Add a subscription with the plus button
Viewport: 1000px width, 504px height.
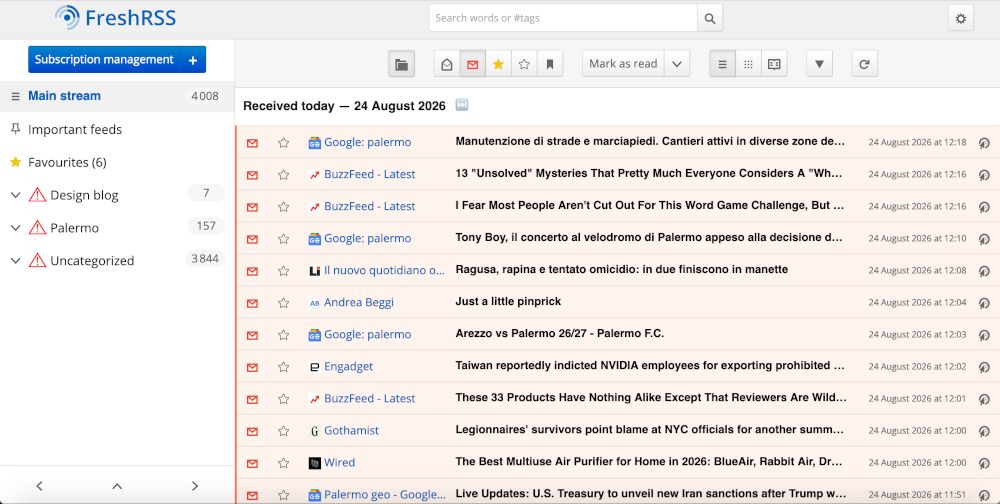193,59
